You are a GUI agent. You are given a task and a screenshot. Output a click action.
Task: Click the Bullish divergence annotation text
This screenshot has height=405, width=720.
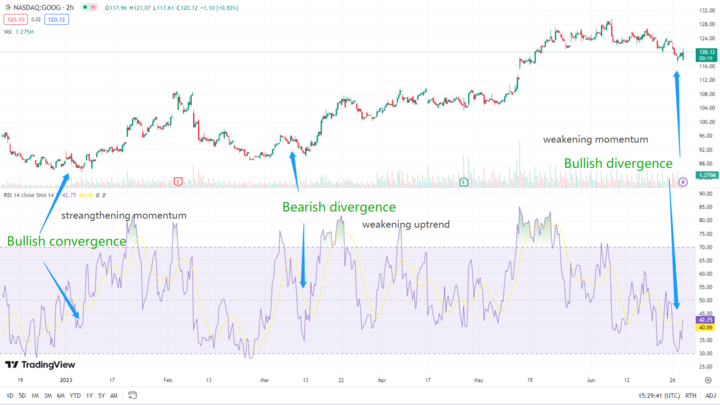(x=618, y=163)
